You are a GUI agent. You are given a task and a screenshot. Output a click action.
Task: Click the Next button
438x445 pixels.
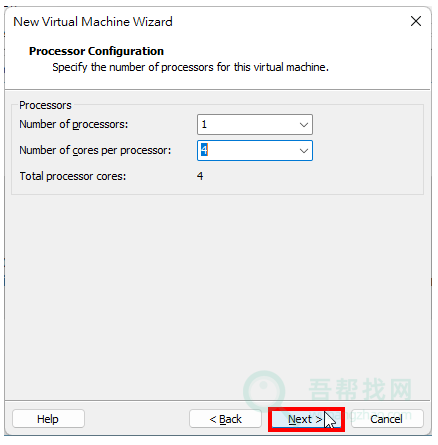[x=306, y=419]
